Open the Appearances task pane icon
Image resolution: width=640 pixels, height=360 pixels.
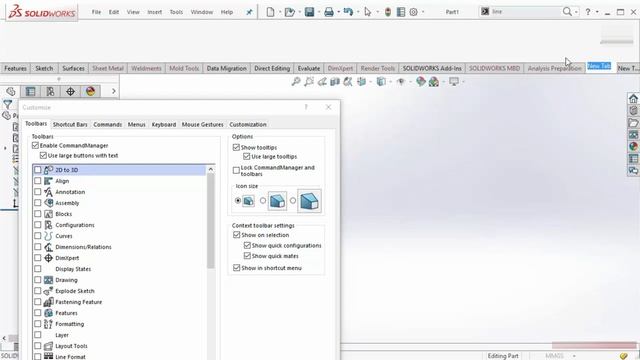click(x=633, y=146)
